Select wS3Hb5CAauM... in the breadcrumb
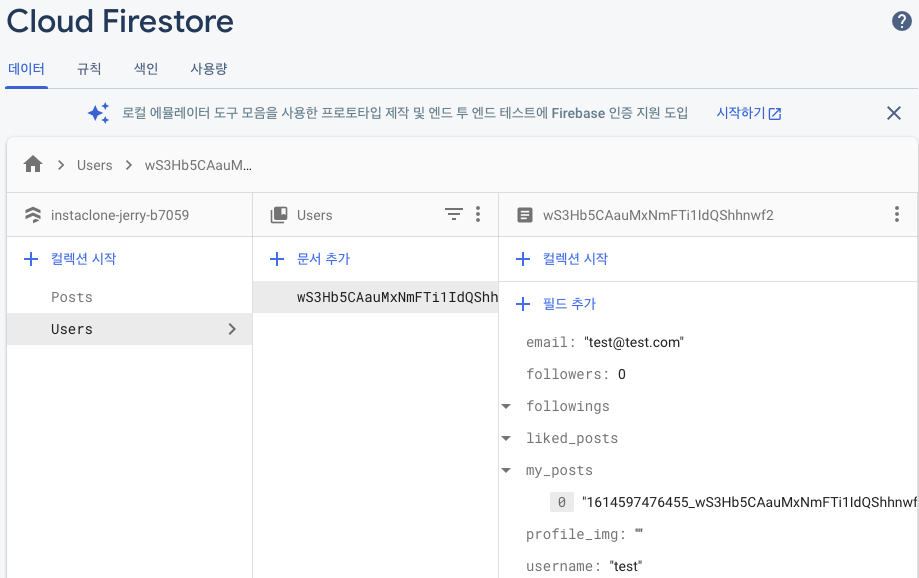Viewport: 919px width, 578px height. tap(198, 165)
